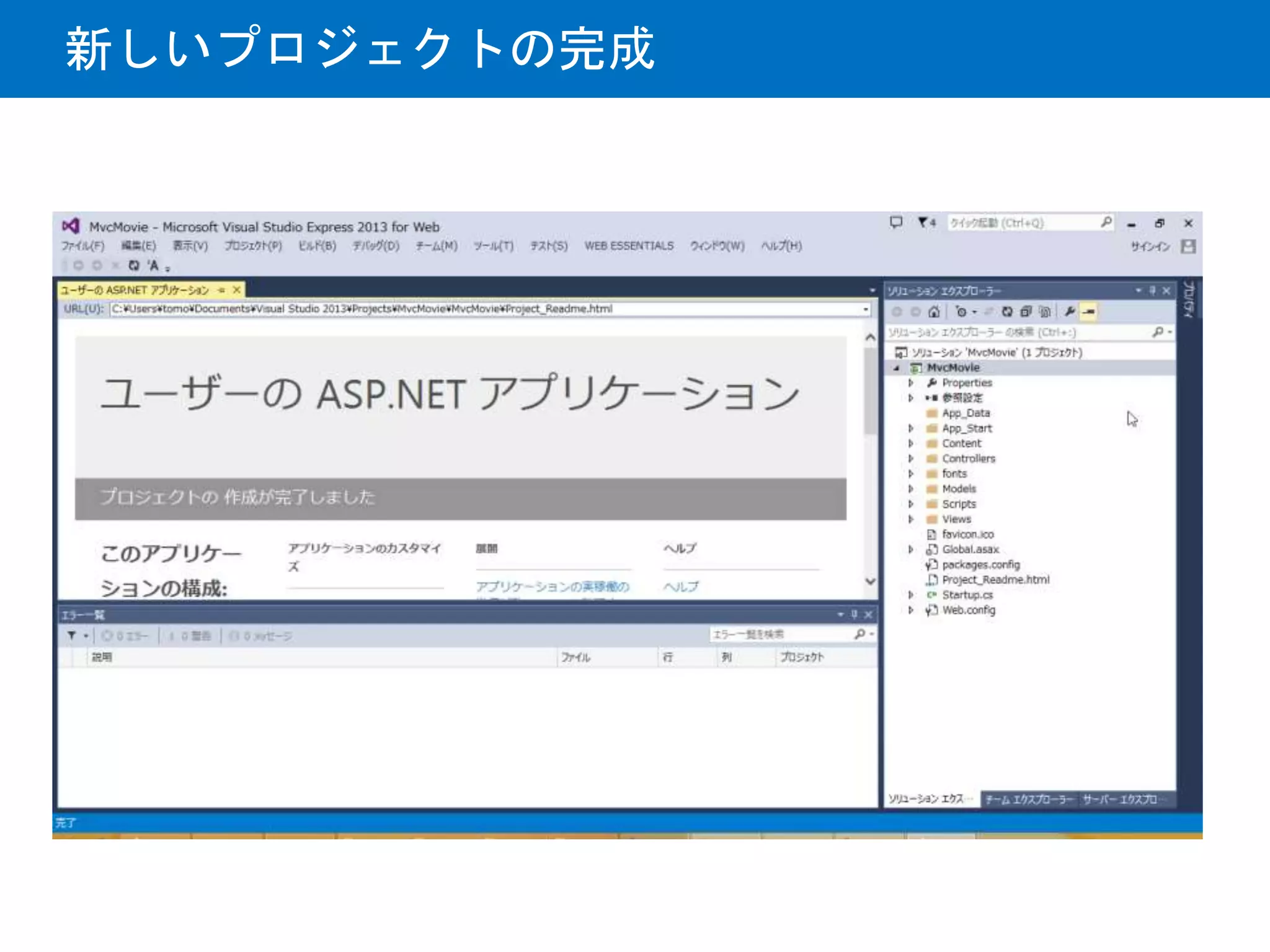Open the URL address dropdown arrow

[x=866, y=309]
